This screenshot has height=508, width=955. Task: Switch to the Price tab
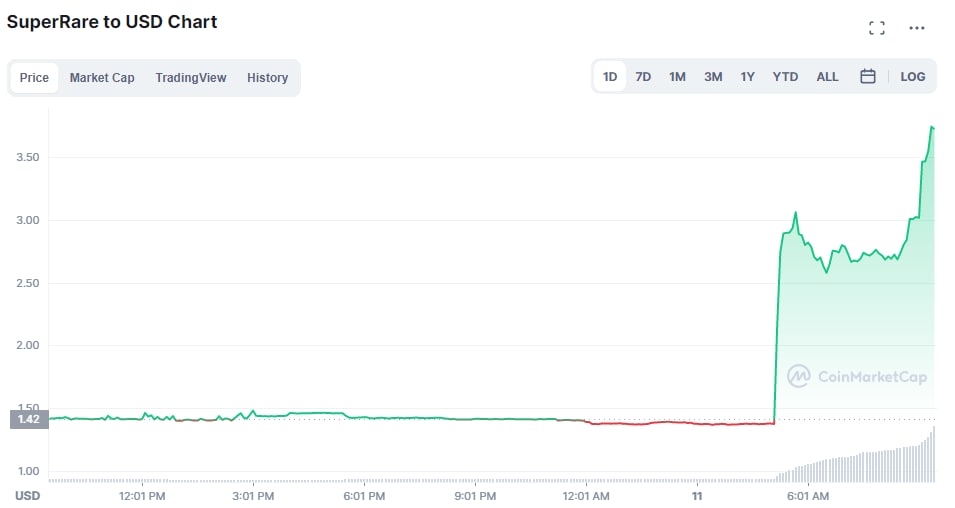(34, 77)
